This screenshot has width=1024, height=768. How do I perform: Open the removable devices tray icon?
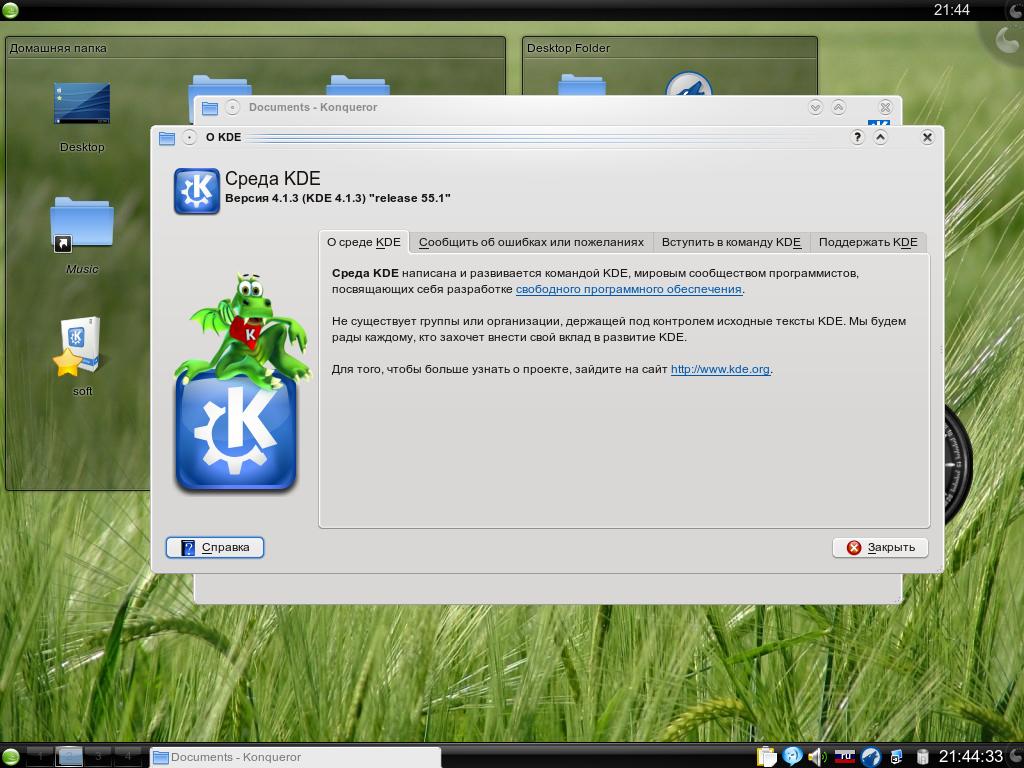pyautogui.click(x=897, y=757)
